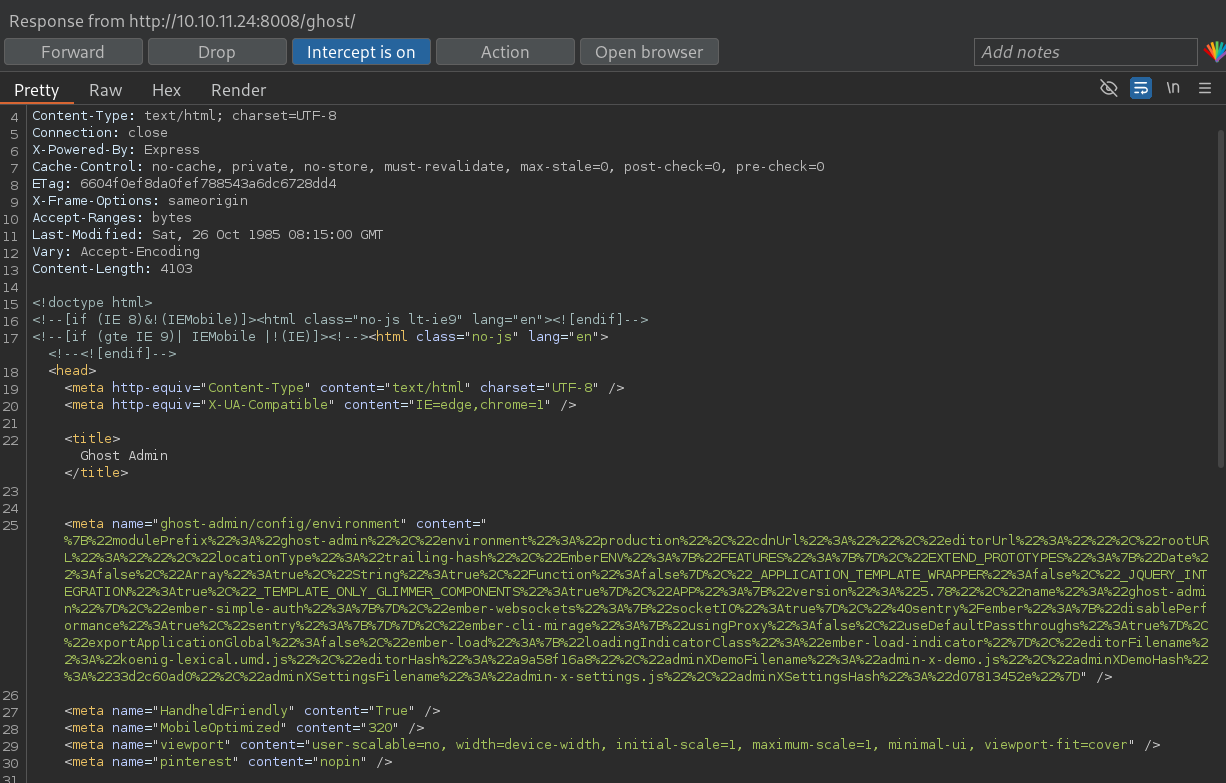The image size is (1226, 783).
Task: Click the Forward button
Action: click(73, 52)
